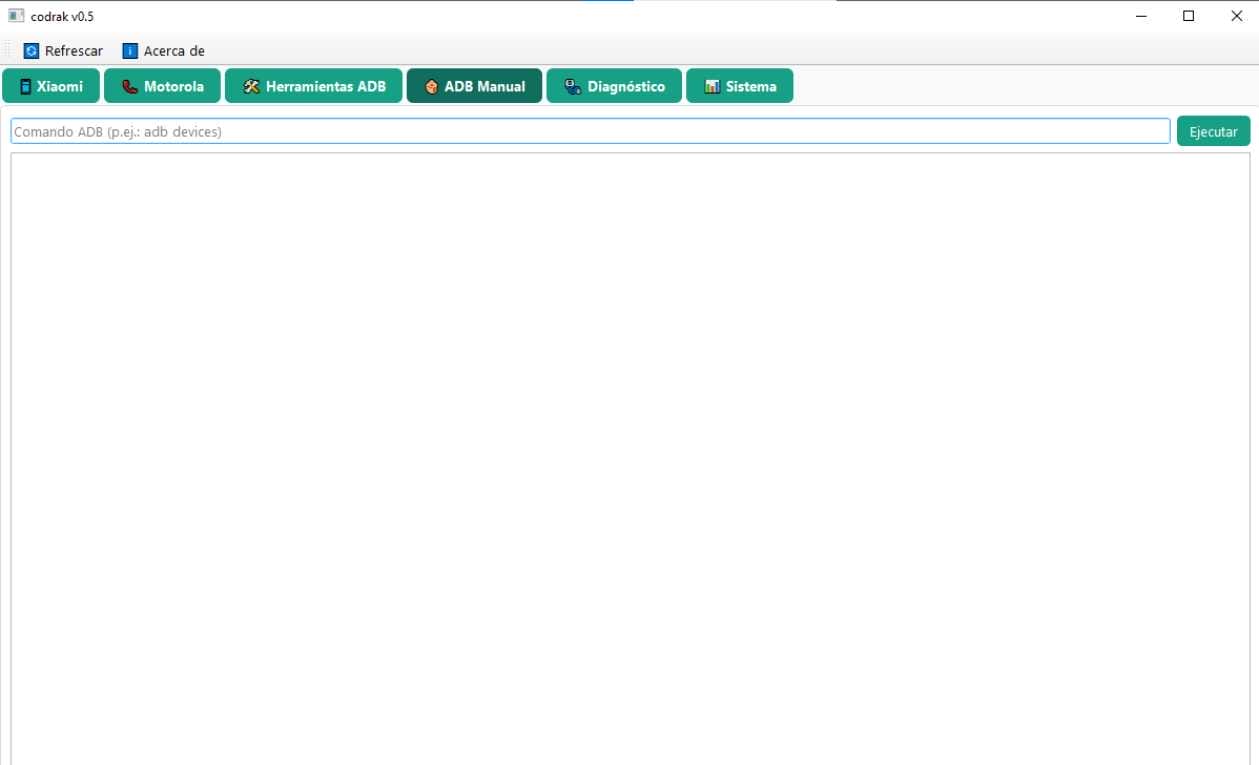Select the phone icon on the Xiaomi tab
Image resolution: width=1259 pixels, height=765 pixels.
(x=24, y=86)
